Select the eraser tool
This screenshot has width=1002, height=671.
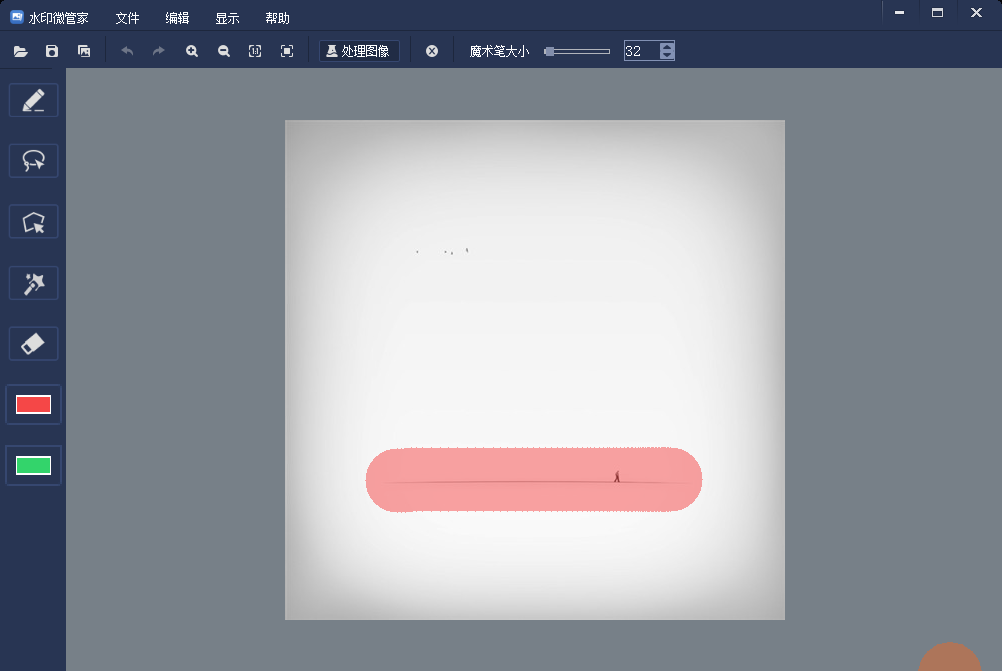tap(33, 344)
